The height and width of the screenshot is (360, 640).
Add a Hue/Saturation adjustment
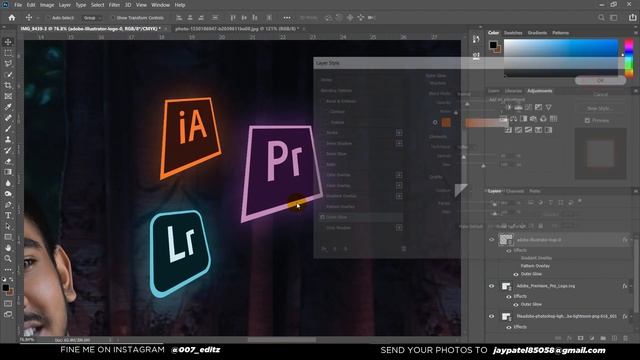503,119
